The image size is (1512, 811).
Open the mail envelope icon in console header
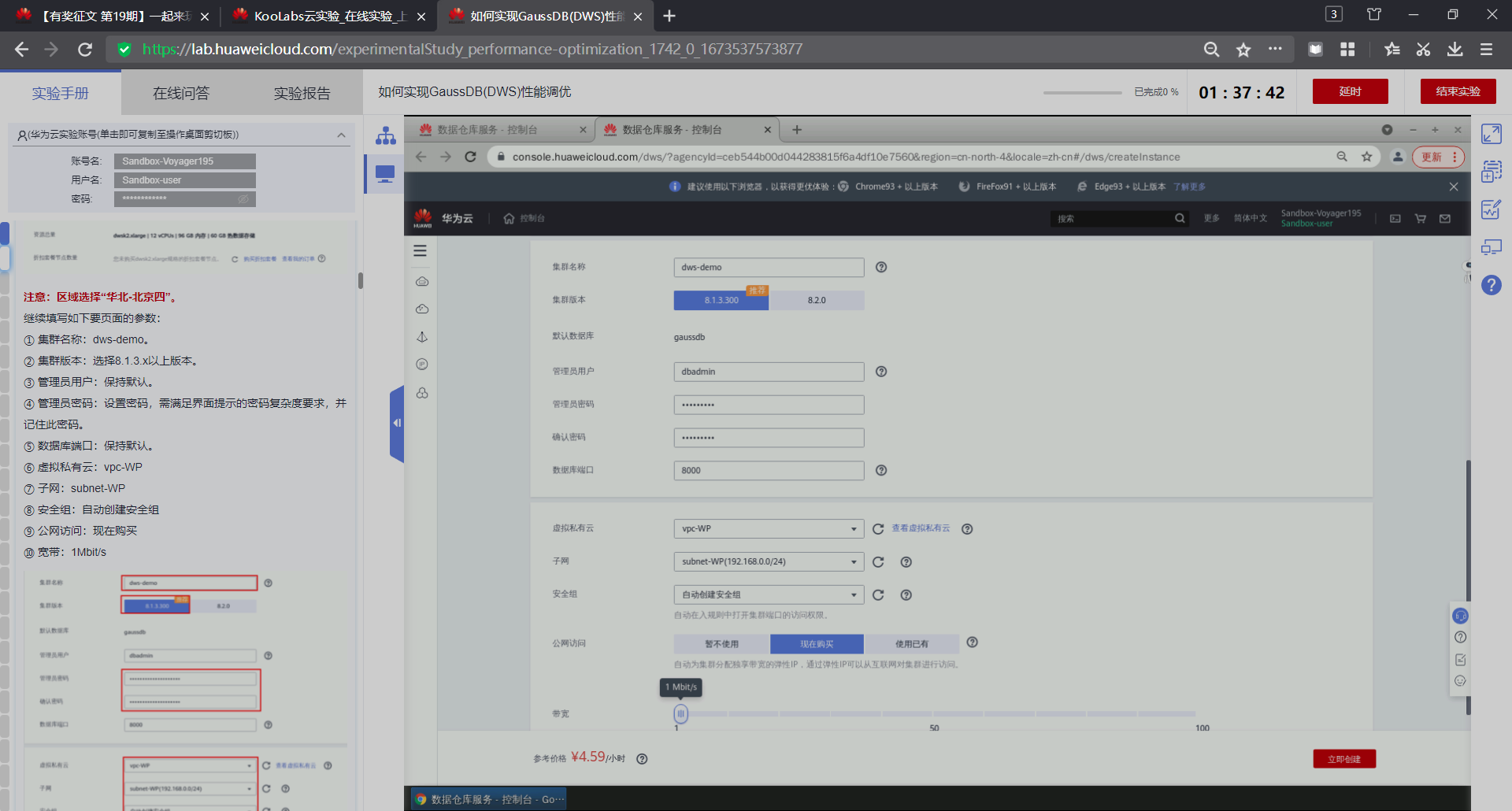[x=1445, y=218]
